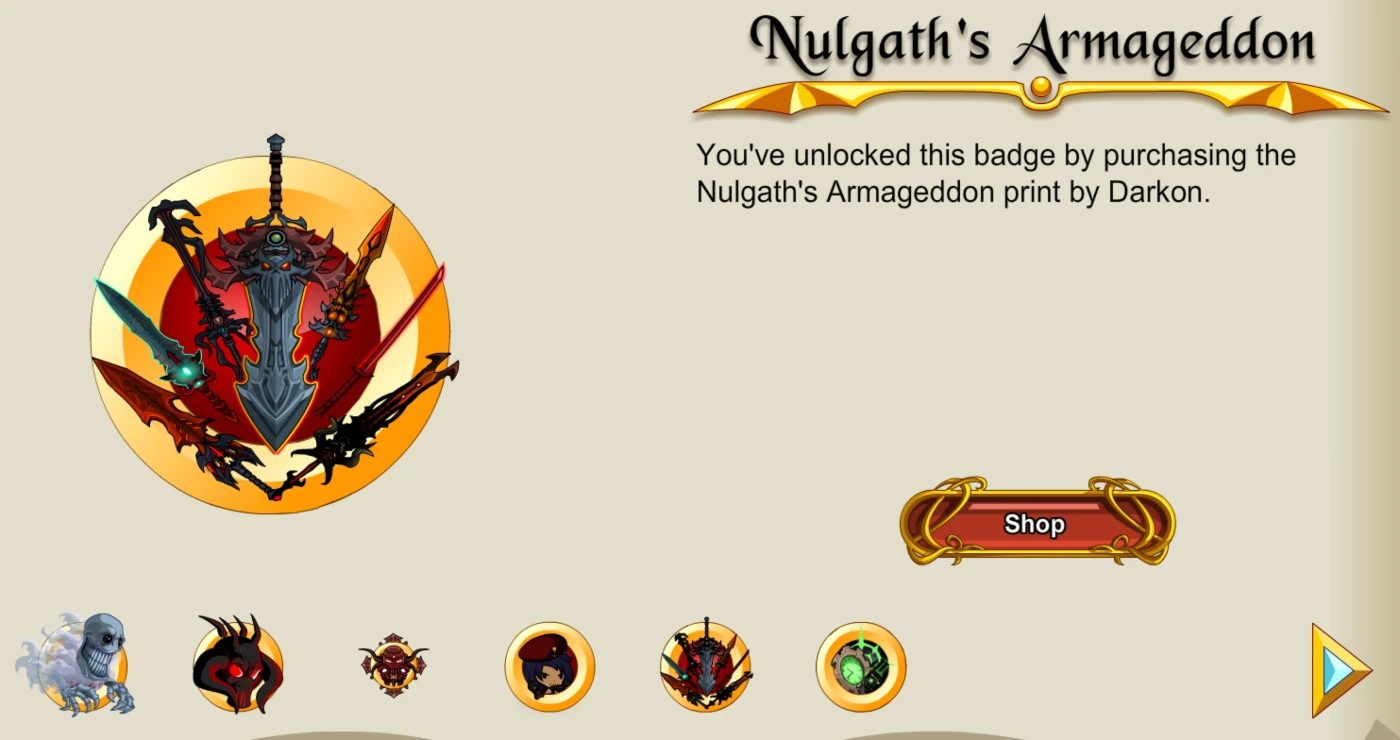Open the red beret girl badge
Screen dimensions: 1400x740
click(x=549, y=666)
